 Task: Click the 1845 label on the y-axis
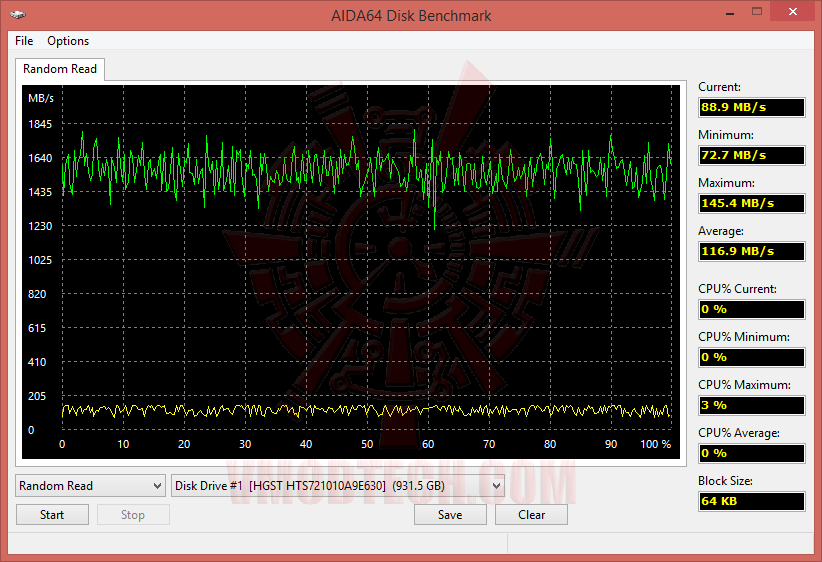coord(40,124)
